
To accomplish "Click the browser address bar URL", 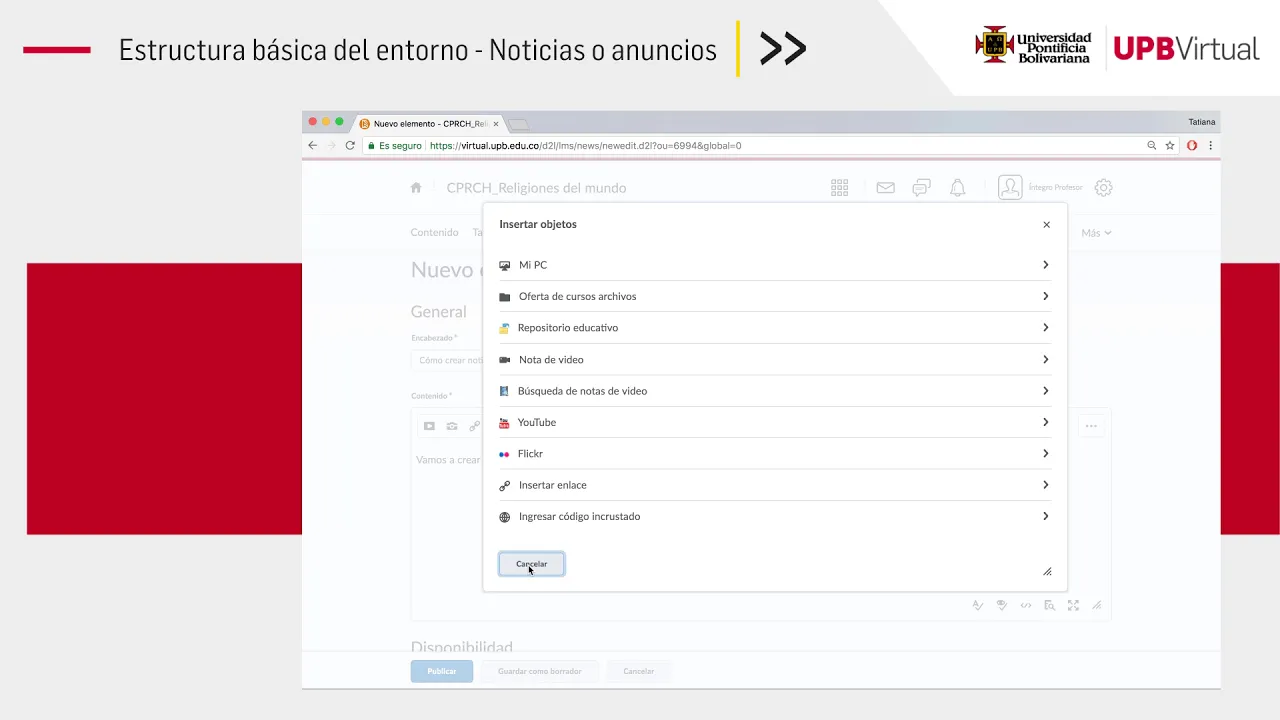I will (585, 146).
